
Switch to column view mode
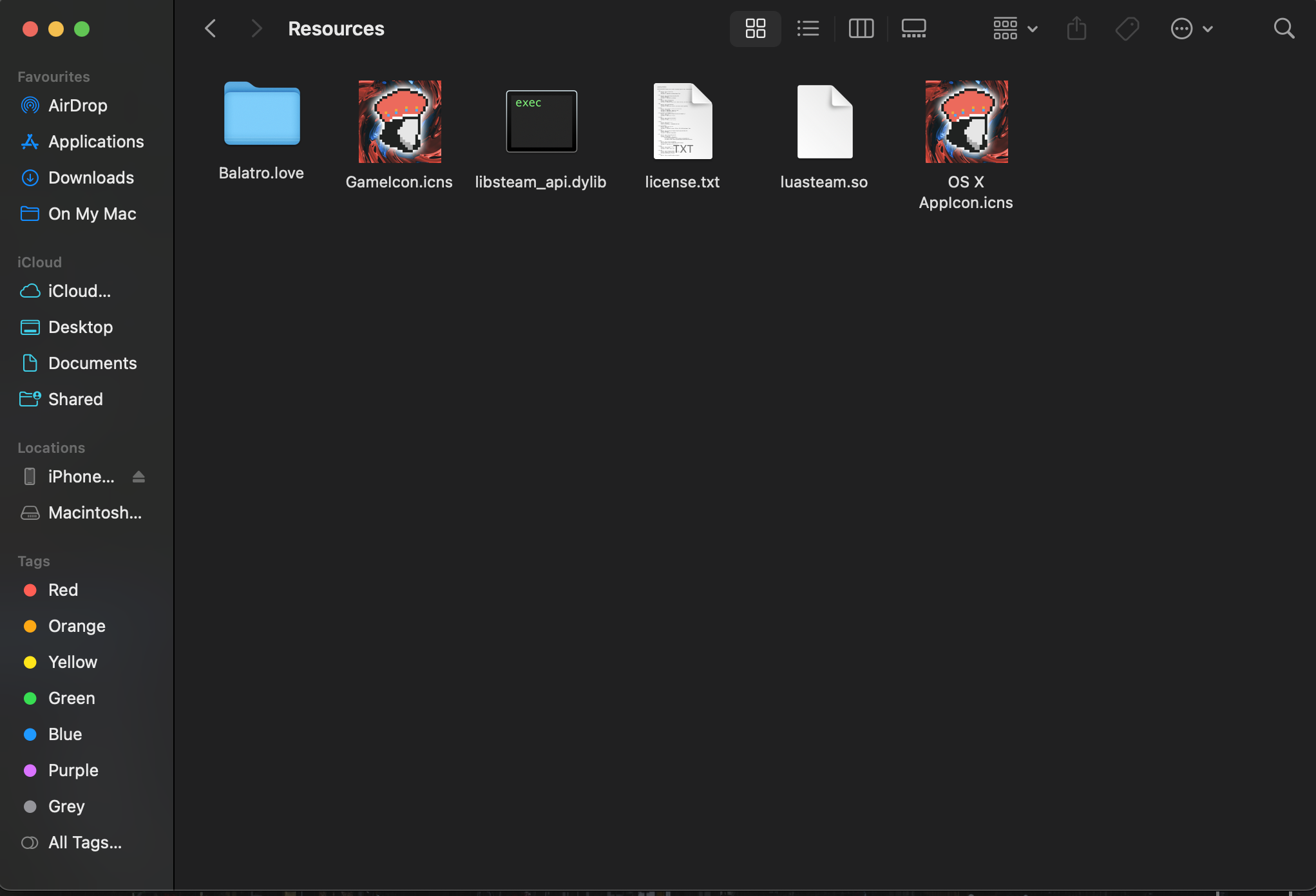[x=861, y=28]
